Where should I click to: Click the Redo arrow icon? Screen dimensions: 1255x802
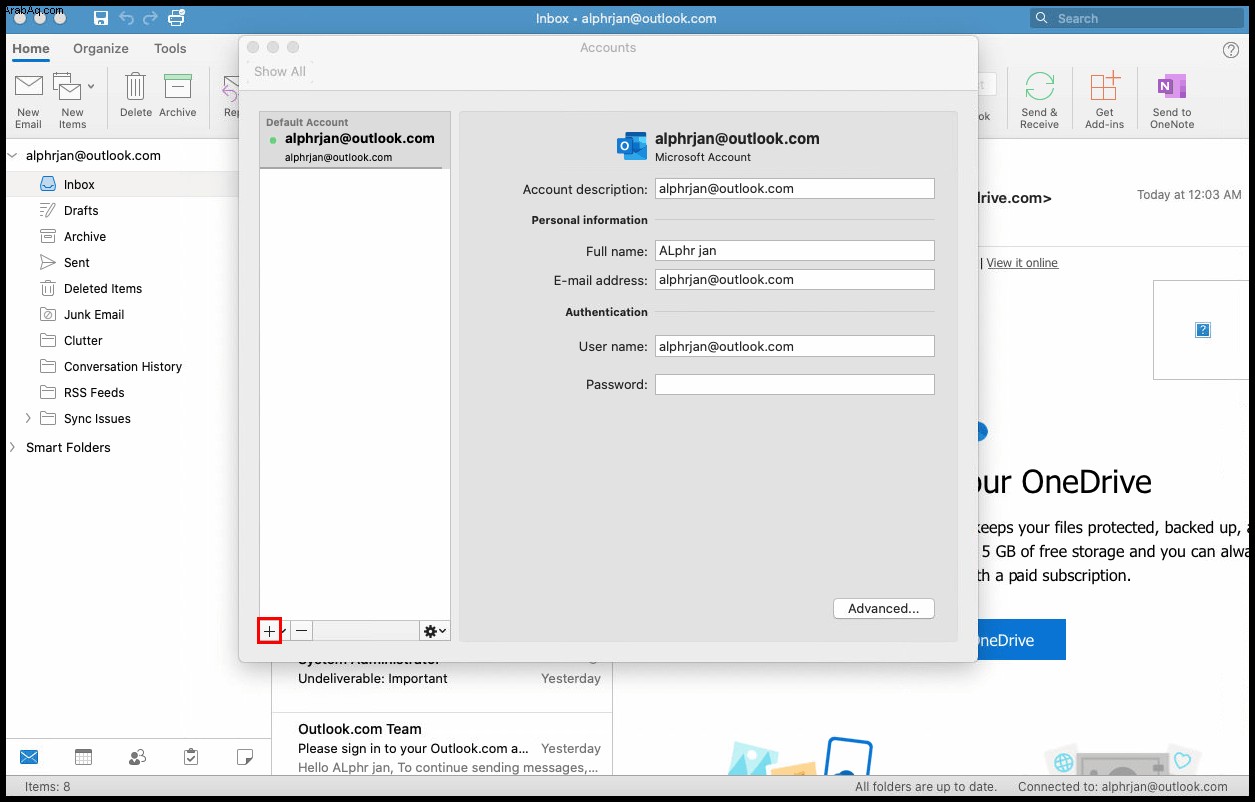151,18
